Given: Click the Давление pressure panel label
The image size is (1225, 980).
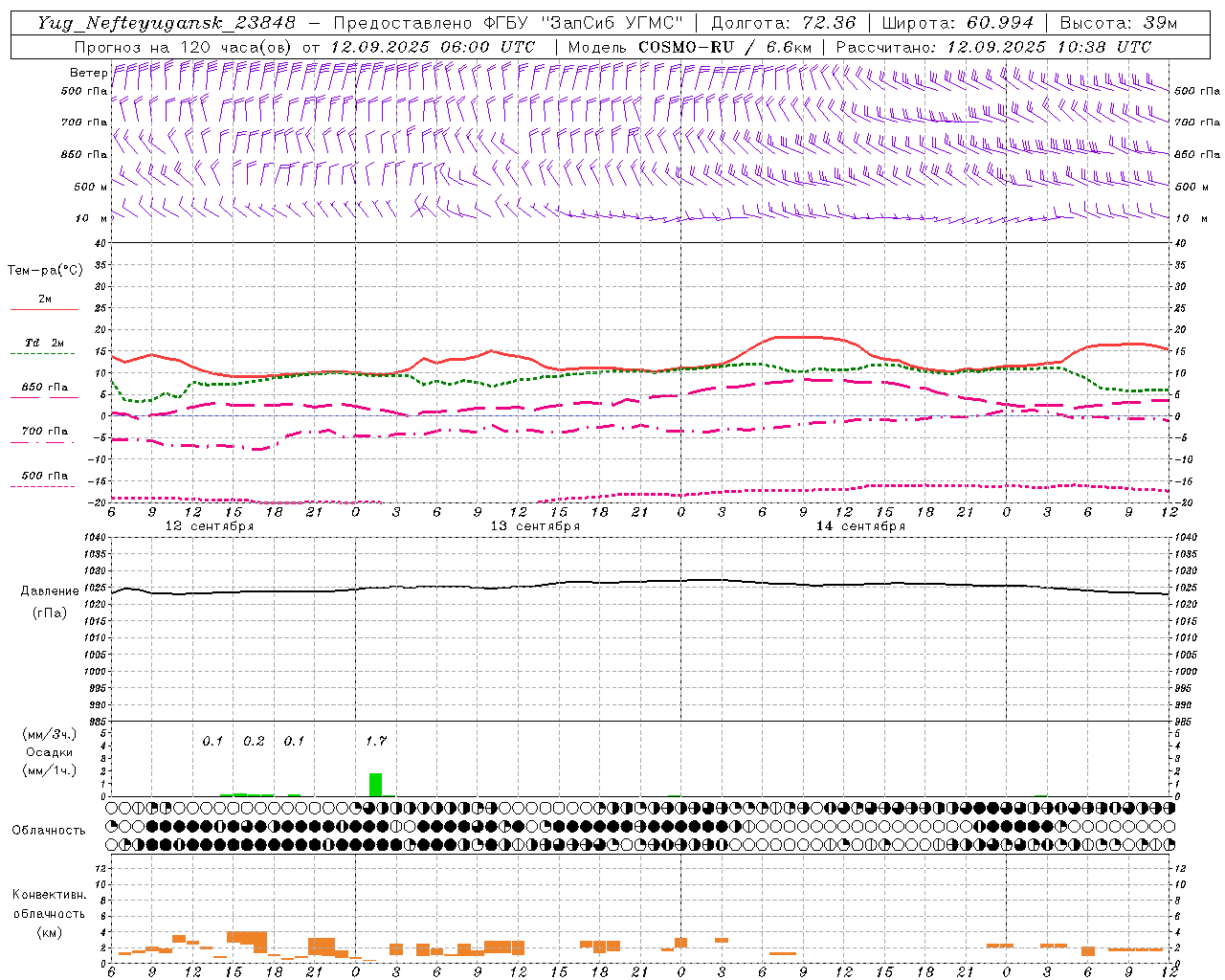Looking at the screenshot, I should 50,591.
